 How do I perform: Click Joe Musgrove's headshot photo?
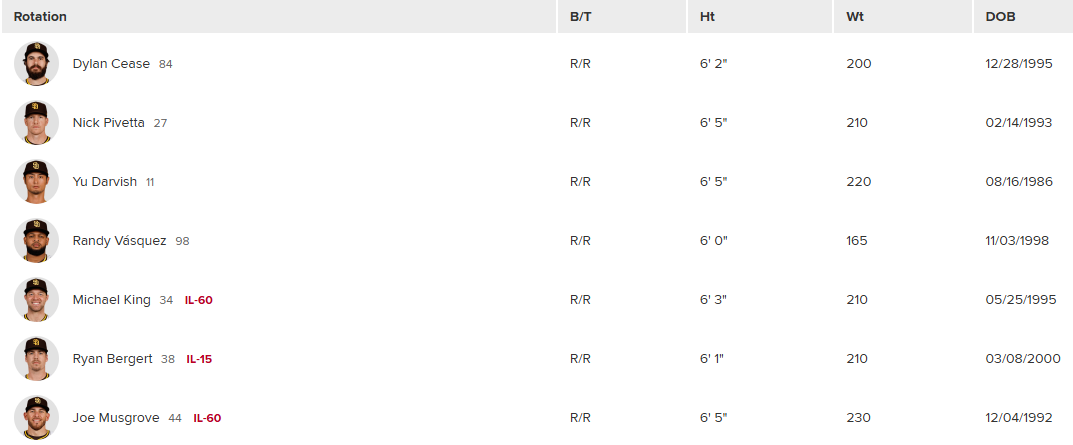(37, 418)
